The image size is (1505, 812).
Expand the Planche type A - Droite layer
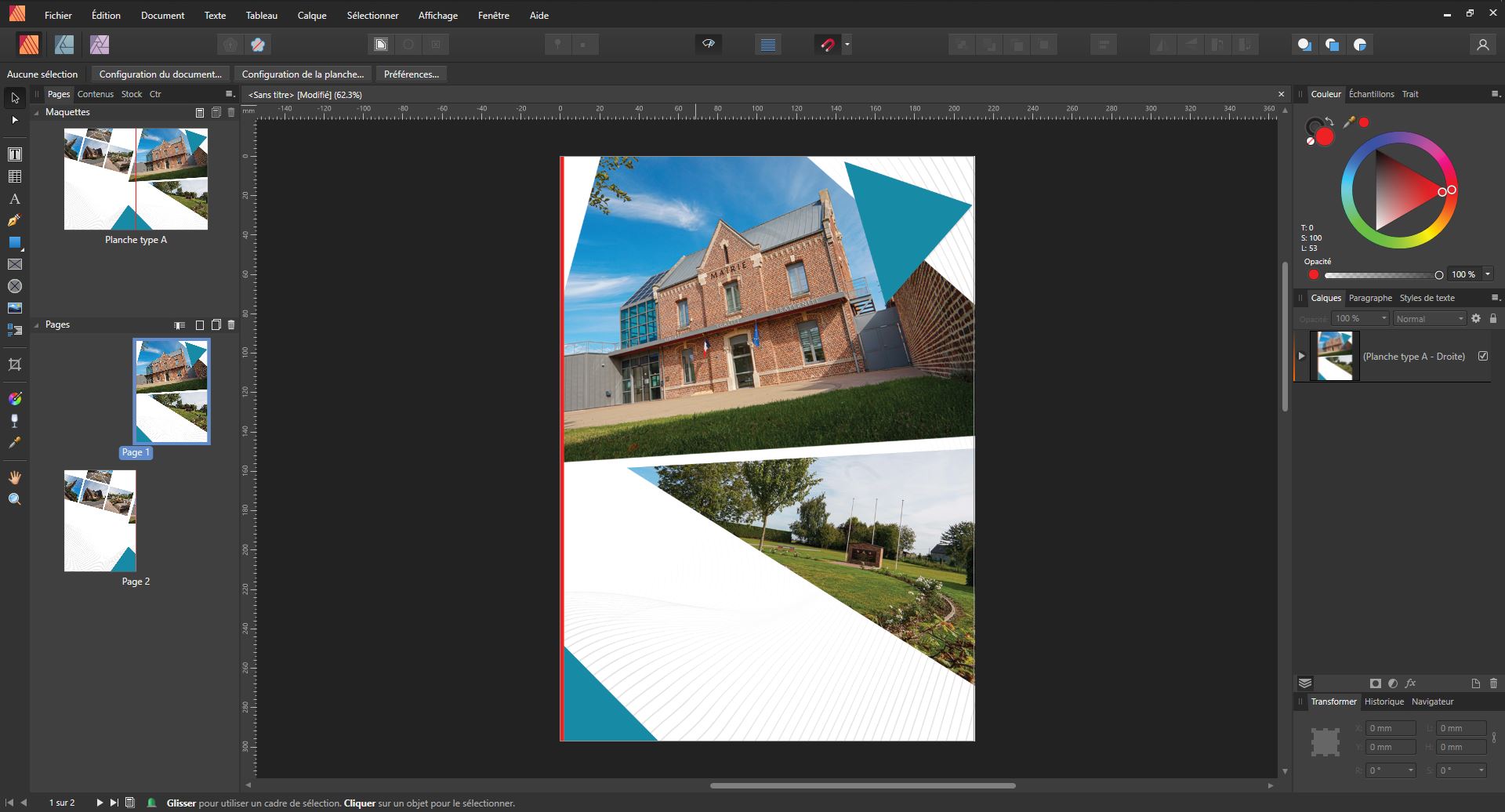click(x=1302, y=356)
